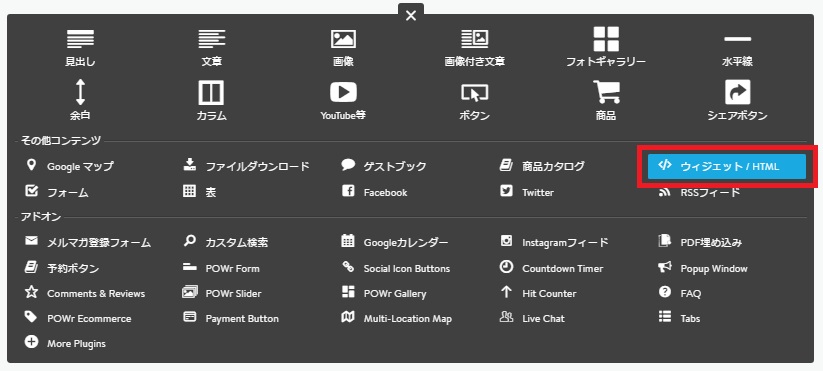Add メルマガ登録フォーム newsletter form
This screenshot has height=371, width=823.
(x=88, y=242)
